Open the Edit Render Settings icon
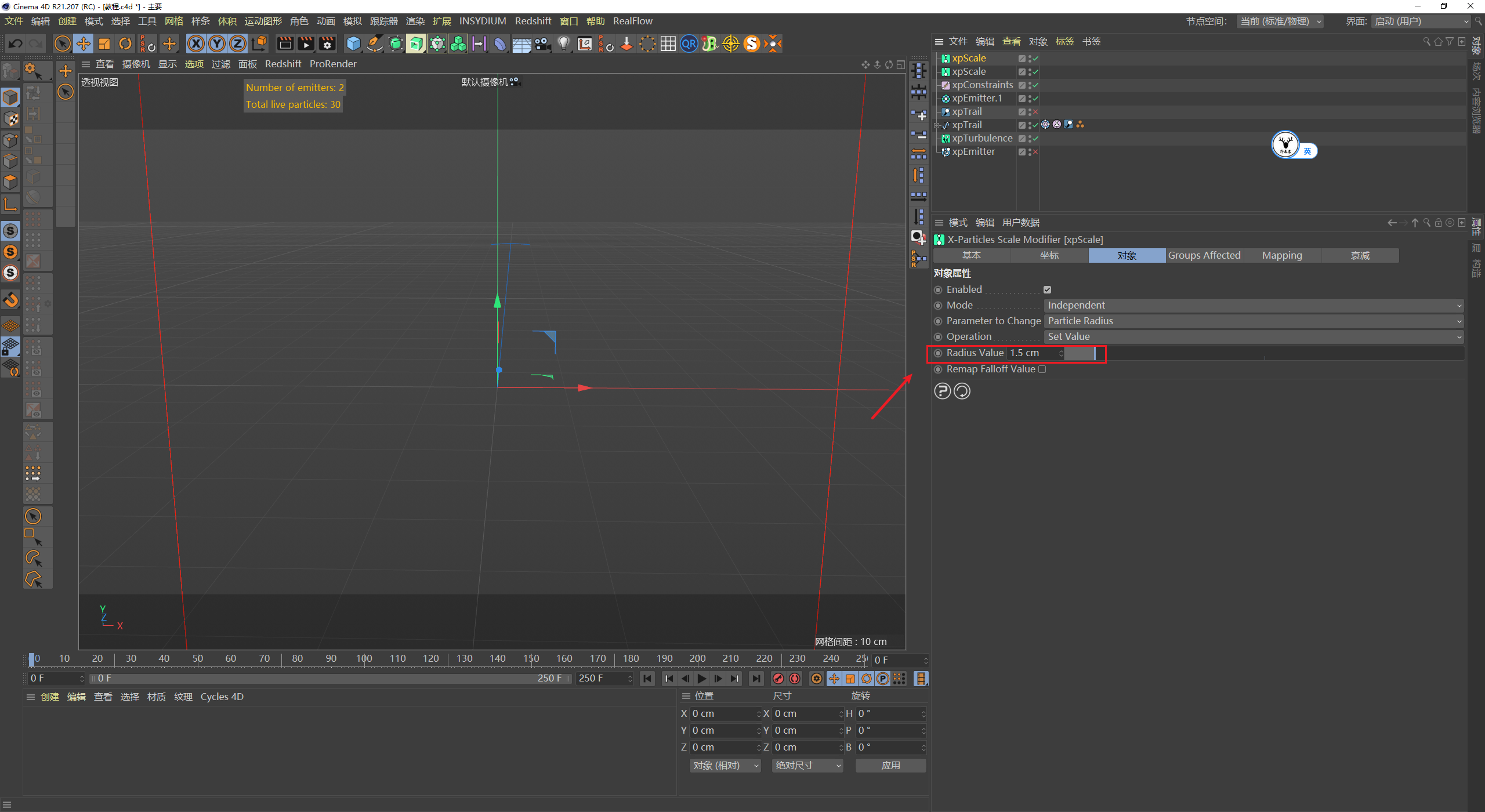Viewport: 1485px width, 812px height. (327, 43)
